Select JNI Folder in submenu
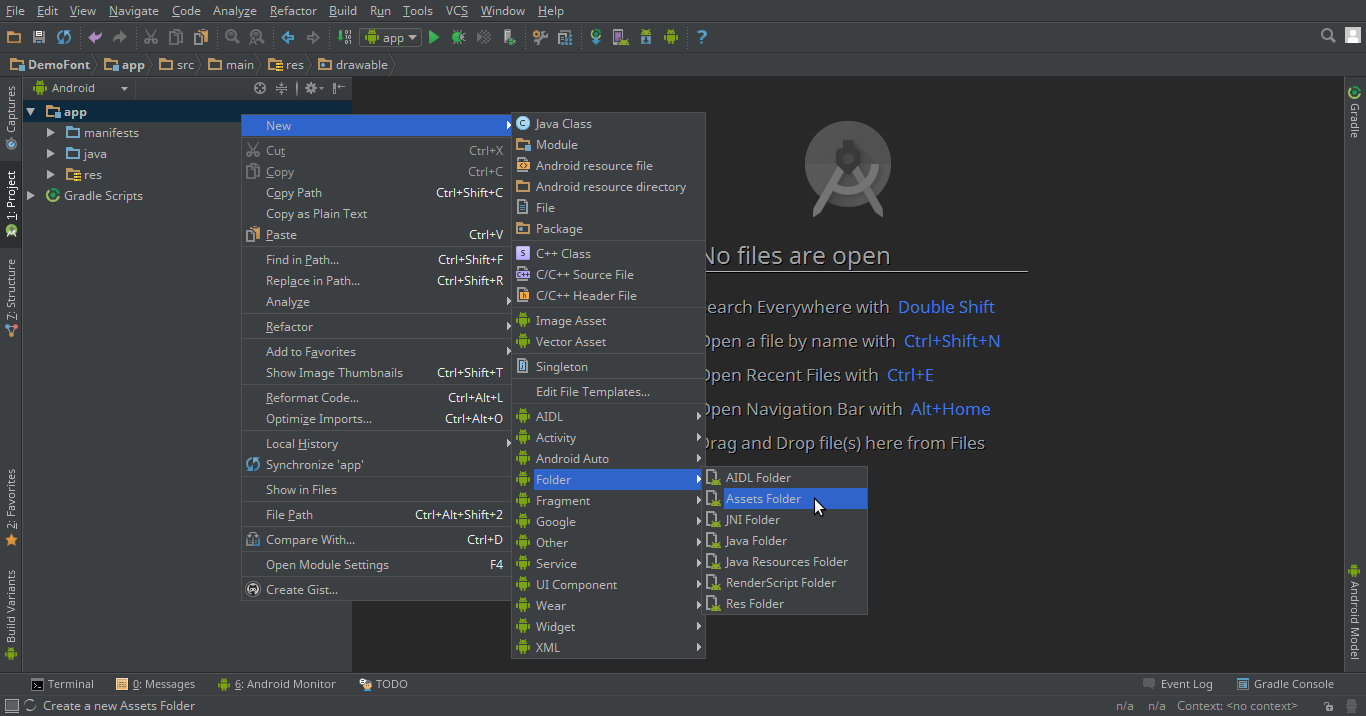 (x=785, y=520)
